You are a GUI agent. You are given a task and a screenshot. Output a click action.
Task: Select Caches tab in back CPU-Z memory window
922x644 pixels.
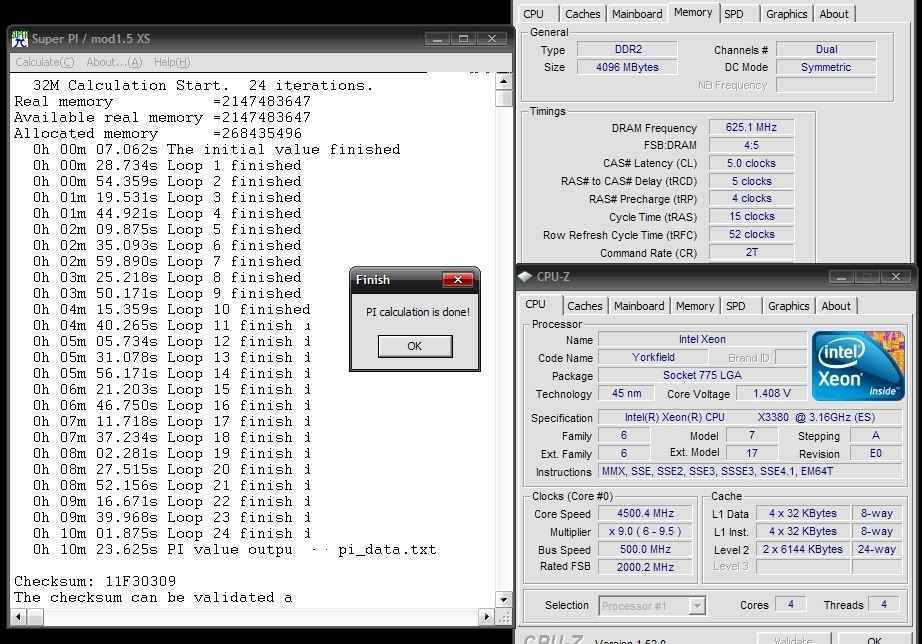click(583, 14)
